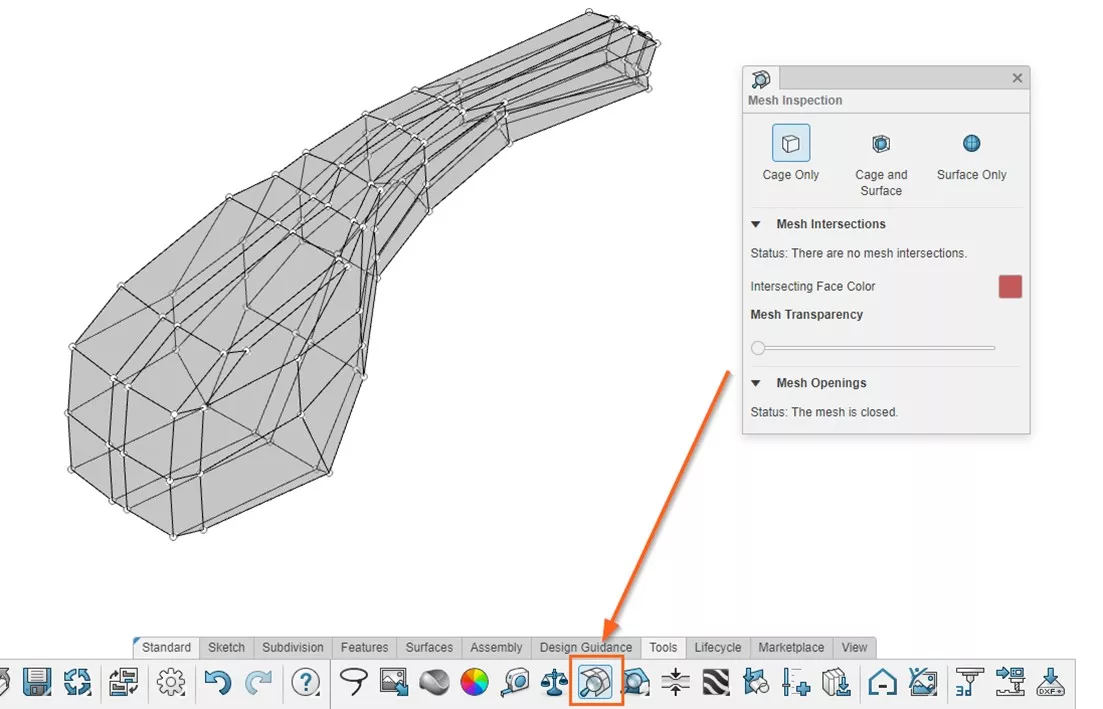Save the current document
Viewport: 1103px width, 709px height.
click(x=37, y=683)
